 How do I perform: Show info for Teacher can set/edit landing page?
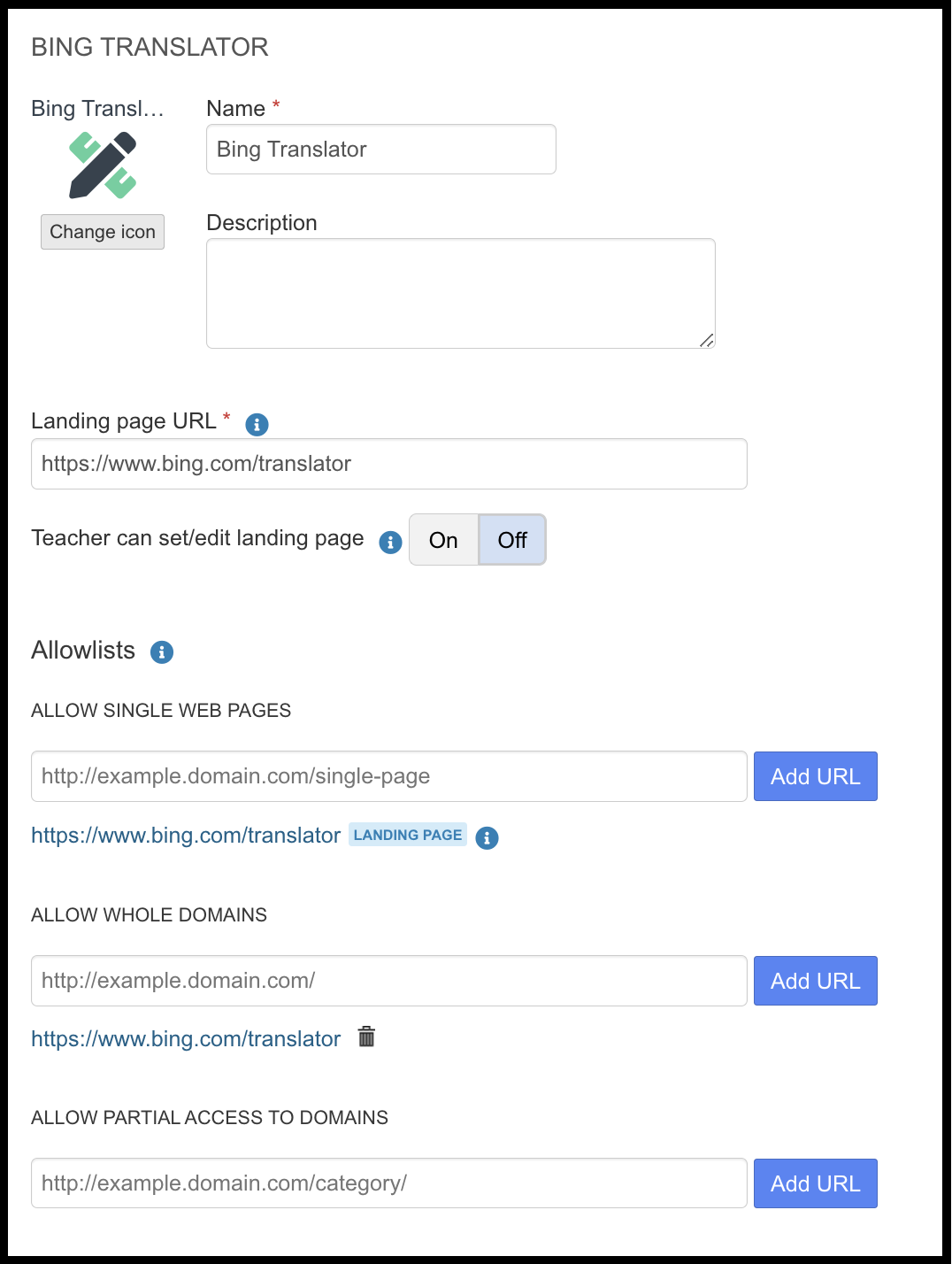390,542
